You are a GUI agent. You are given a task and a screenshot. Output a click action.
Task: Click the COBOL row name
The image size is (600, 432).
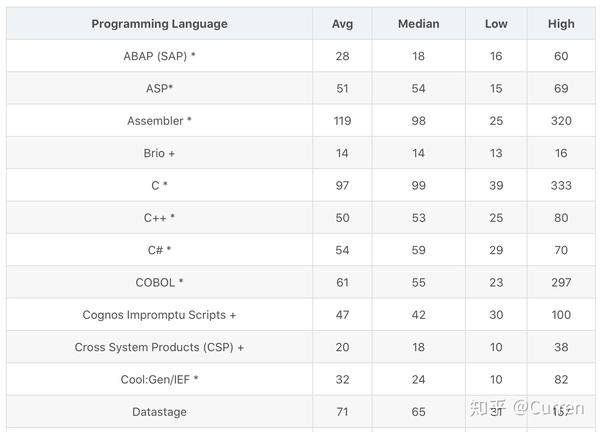pos(159,283)
